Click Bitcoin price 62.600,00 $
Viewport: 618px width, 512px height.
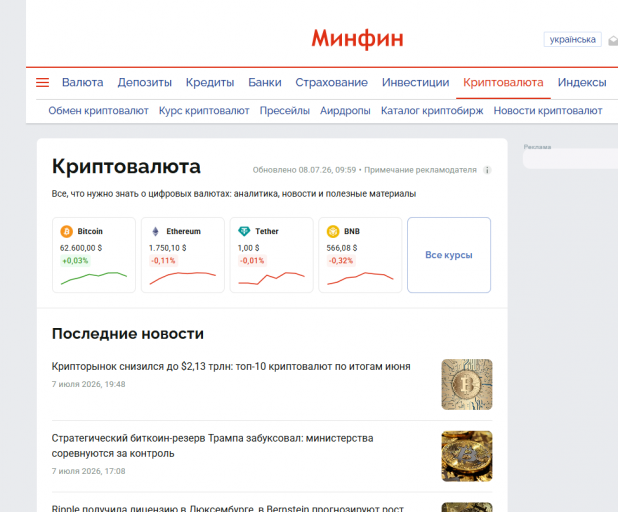81,248
